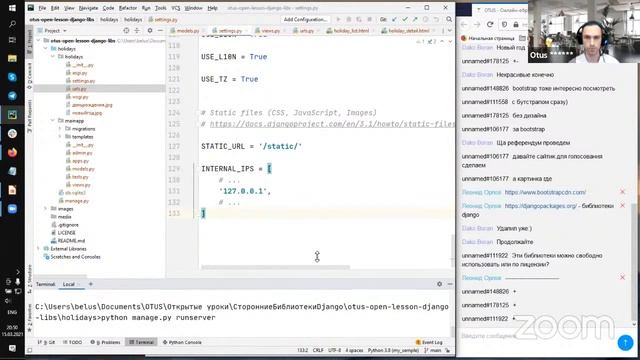Click the Git rollback icon

pyautogui.click(x=436, y=19)
